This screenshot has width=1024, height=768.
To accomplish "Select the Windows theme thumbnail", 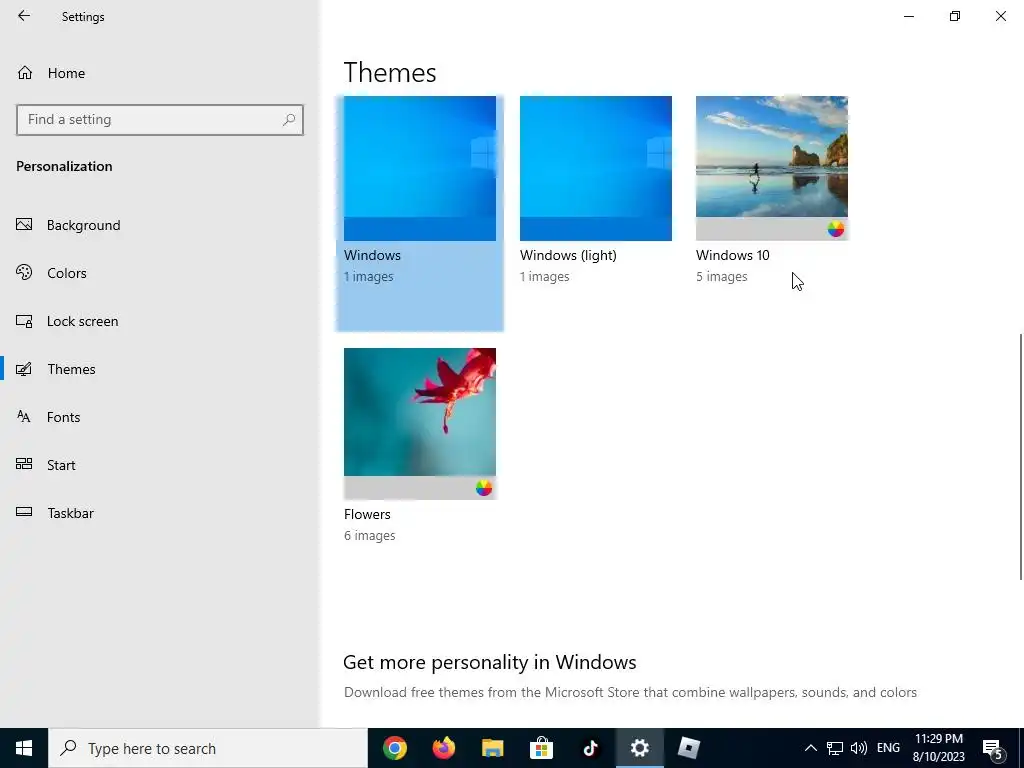I will [419, 168].
